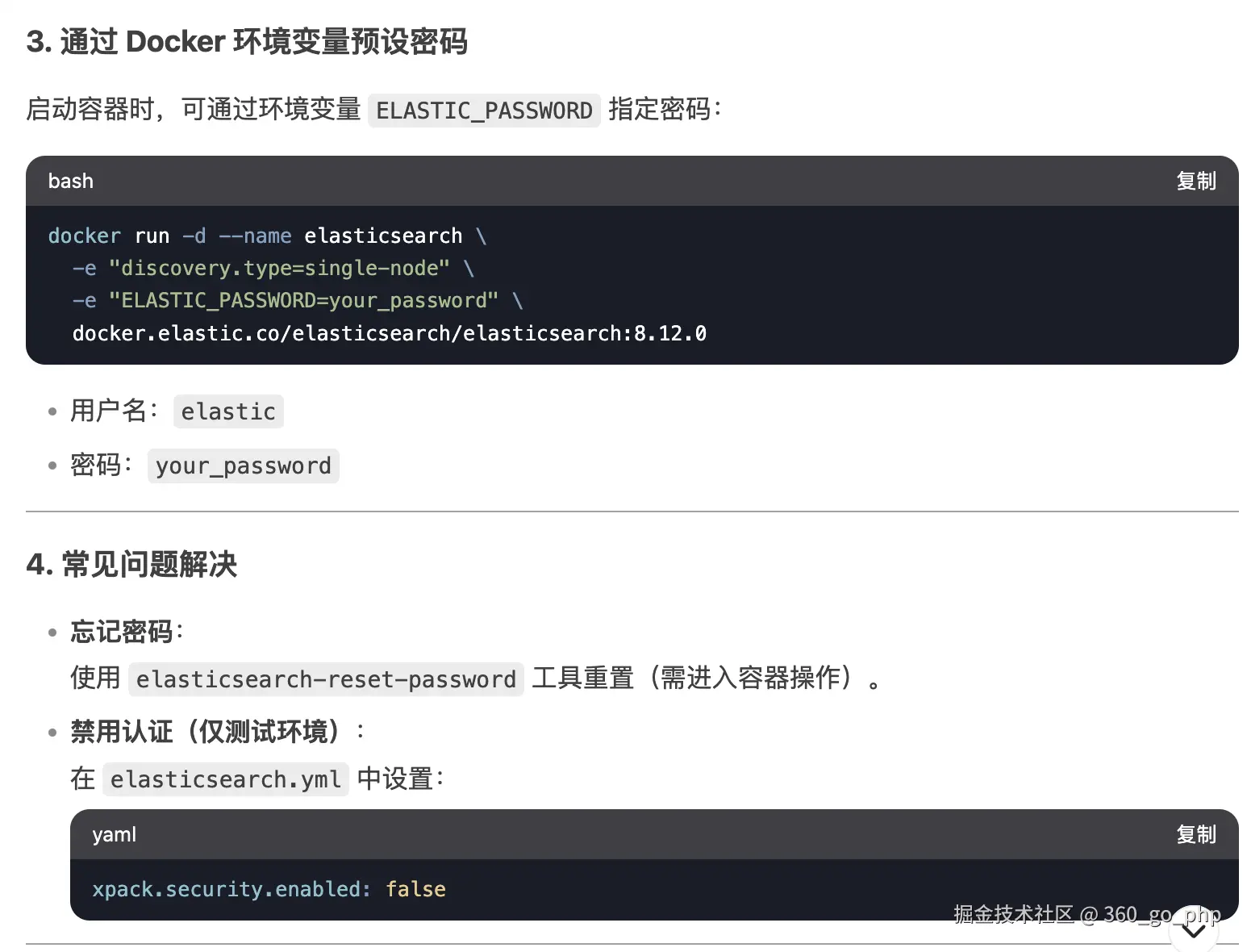This screenshot has height=952, width=1247.
Task: Click heading '4. 常见问题解决'
Action: click(131, 564)
